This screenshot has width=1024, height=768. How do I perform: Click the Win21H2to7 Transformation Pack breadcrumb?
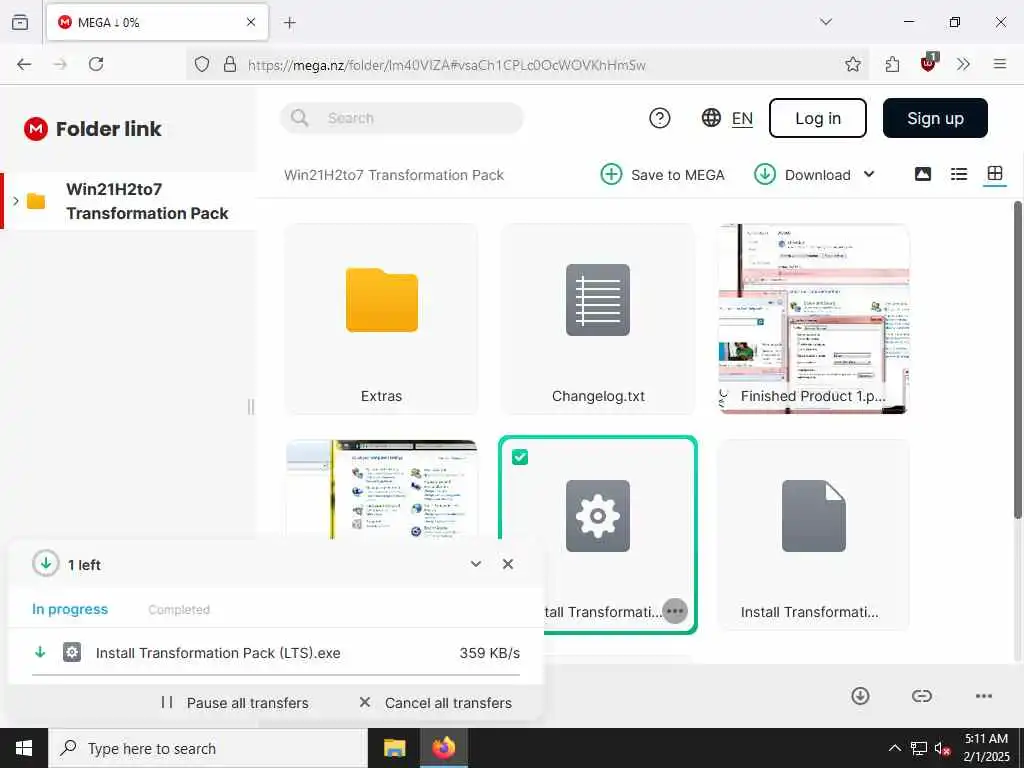click(393, 175)
